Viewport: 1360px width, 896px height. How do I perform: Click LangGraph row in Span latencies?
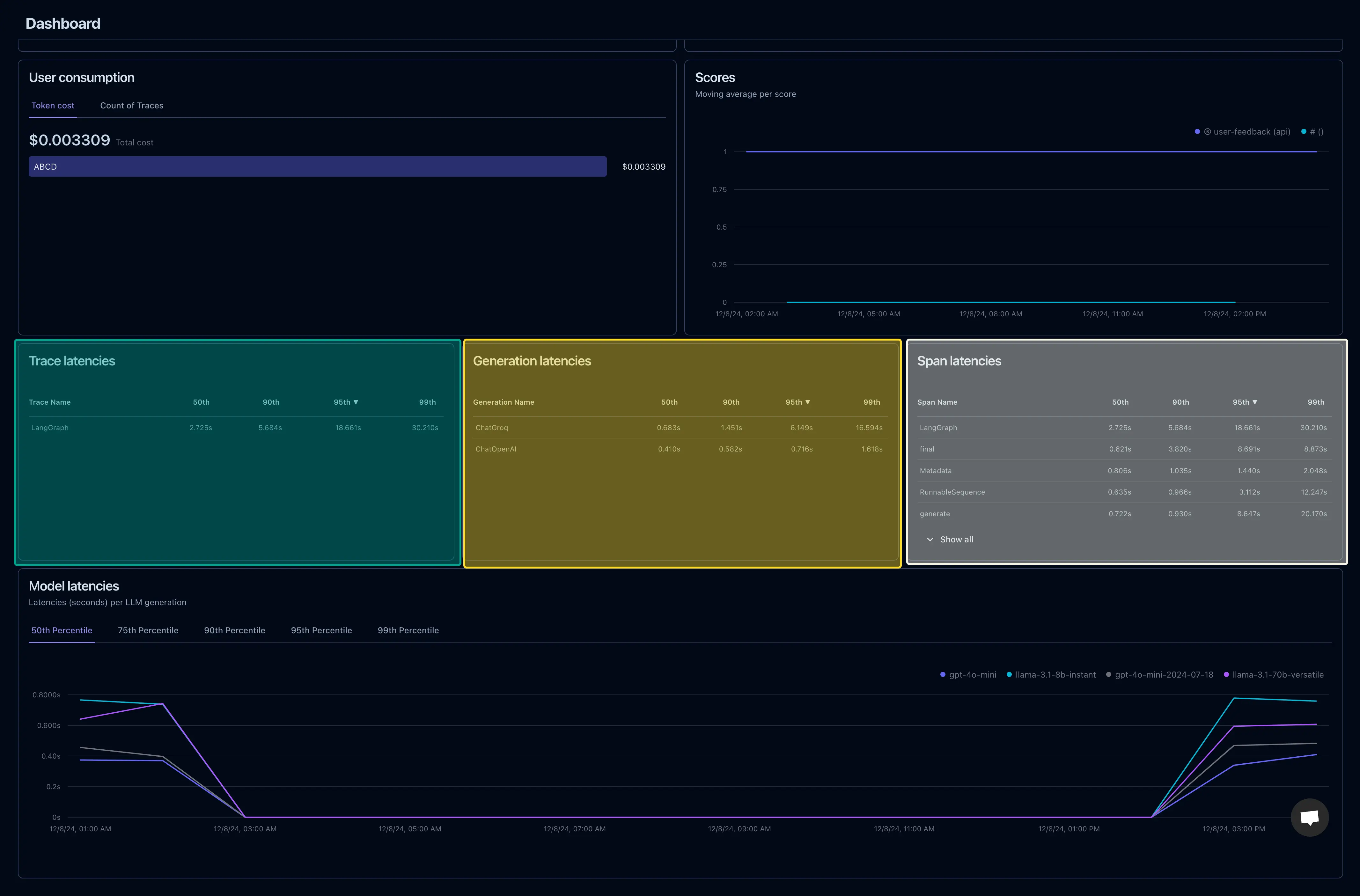1125,427
